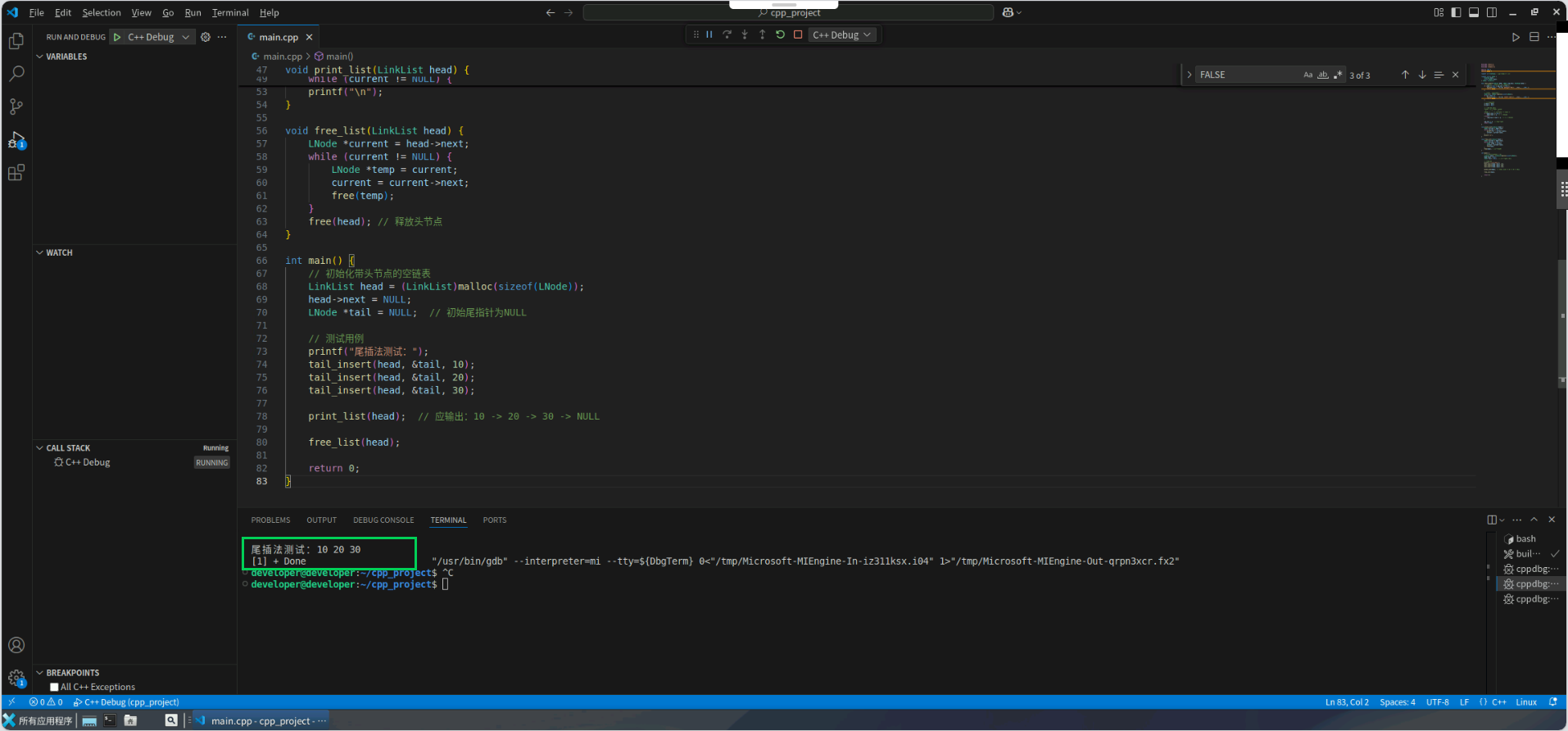The width and height of the screenshot is (1568, 731).
Task: Open the terminal split dropdown arrow
Action: (x=1502, y=520)
